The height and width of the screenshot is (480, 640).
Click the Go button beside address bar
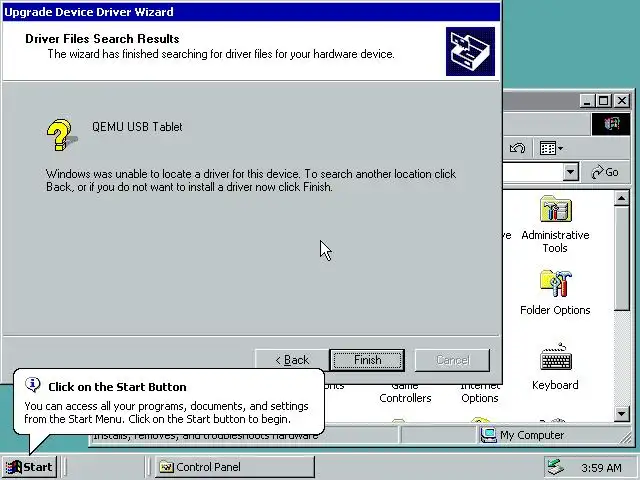click(605, 172)
